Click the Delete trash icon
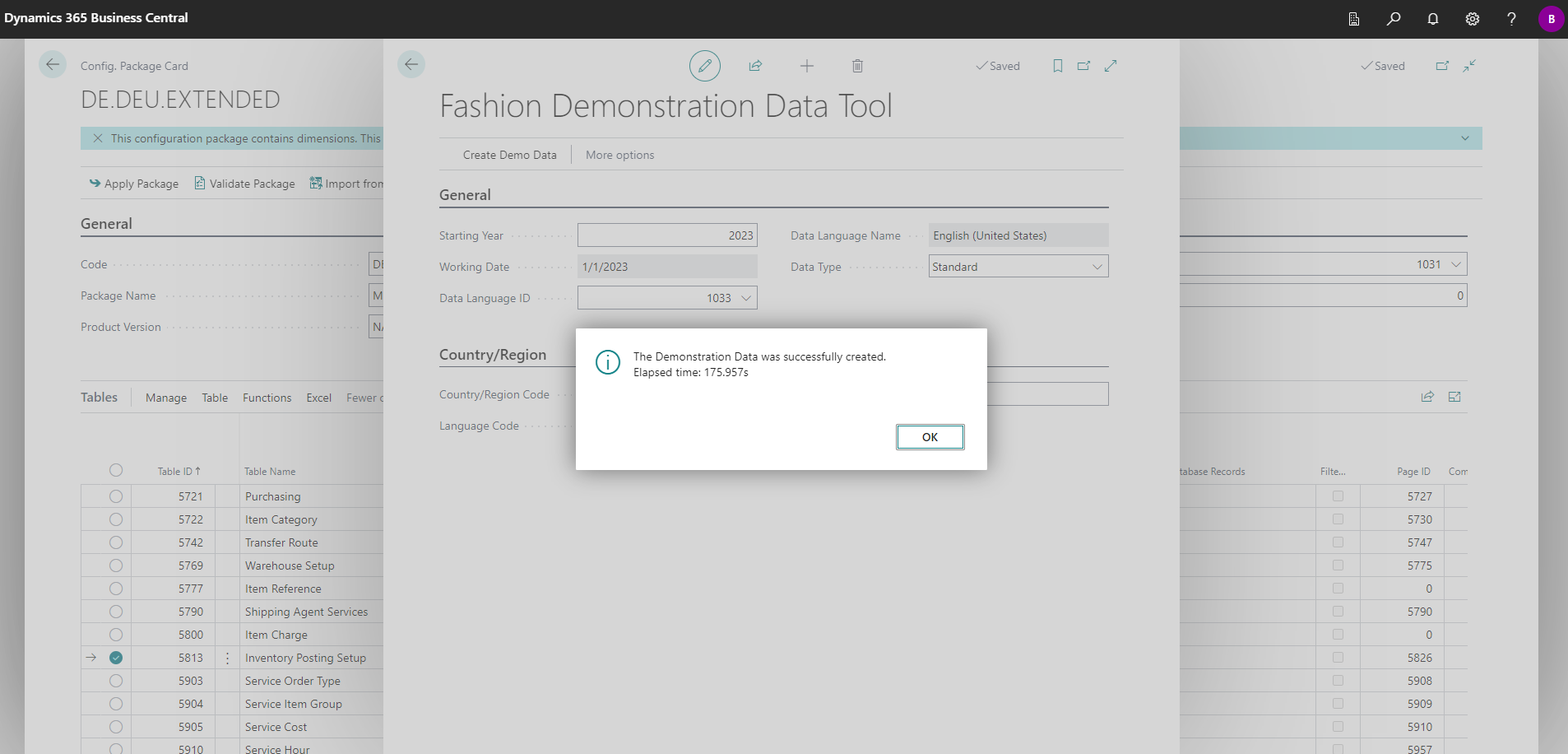 (857, 66)
